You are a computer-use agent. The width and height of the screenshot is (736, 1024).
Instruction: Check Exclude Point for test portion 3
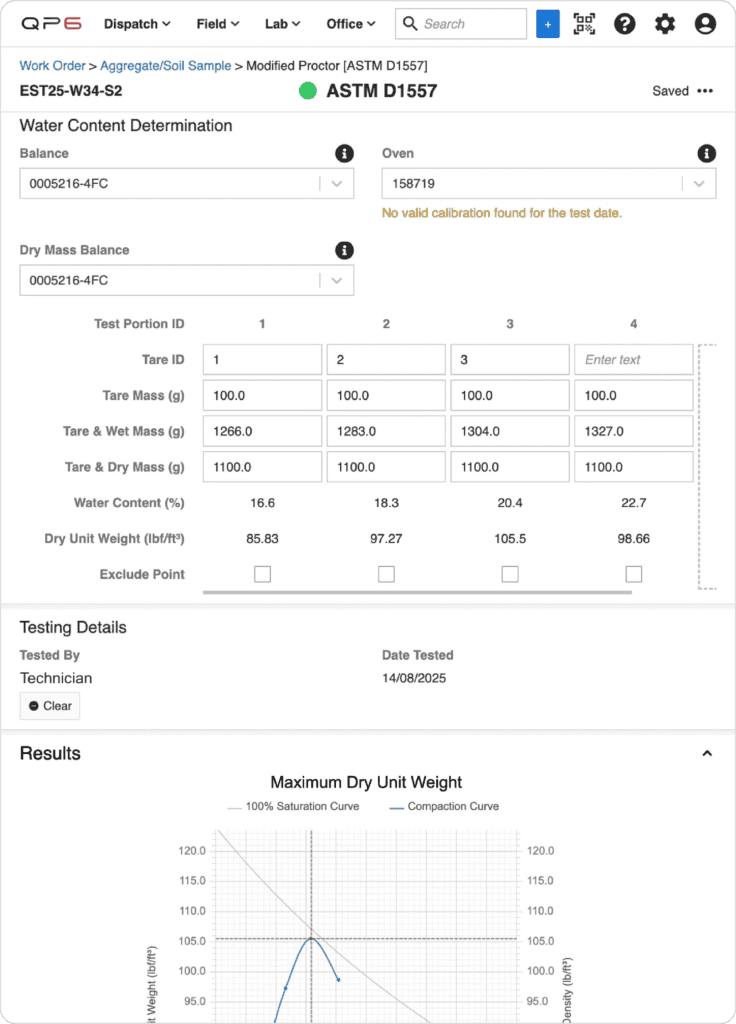(x=510, y=574)
